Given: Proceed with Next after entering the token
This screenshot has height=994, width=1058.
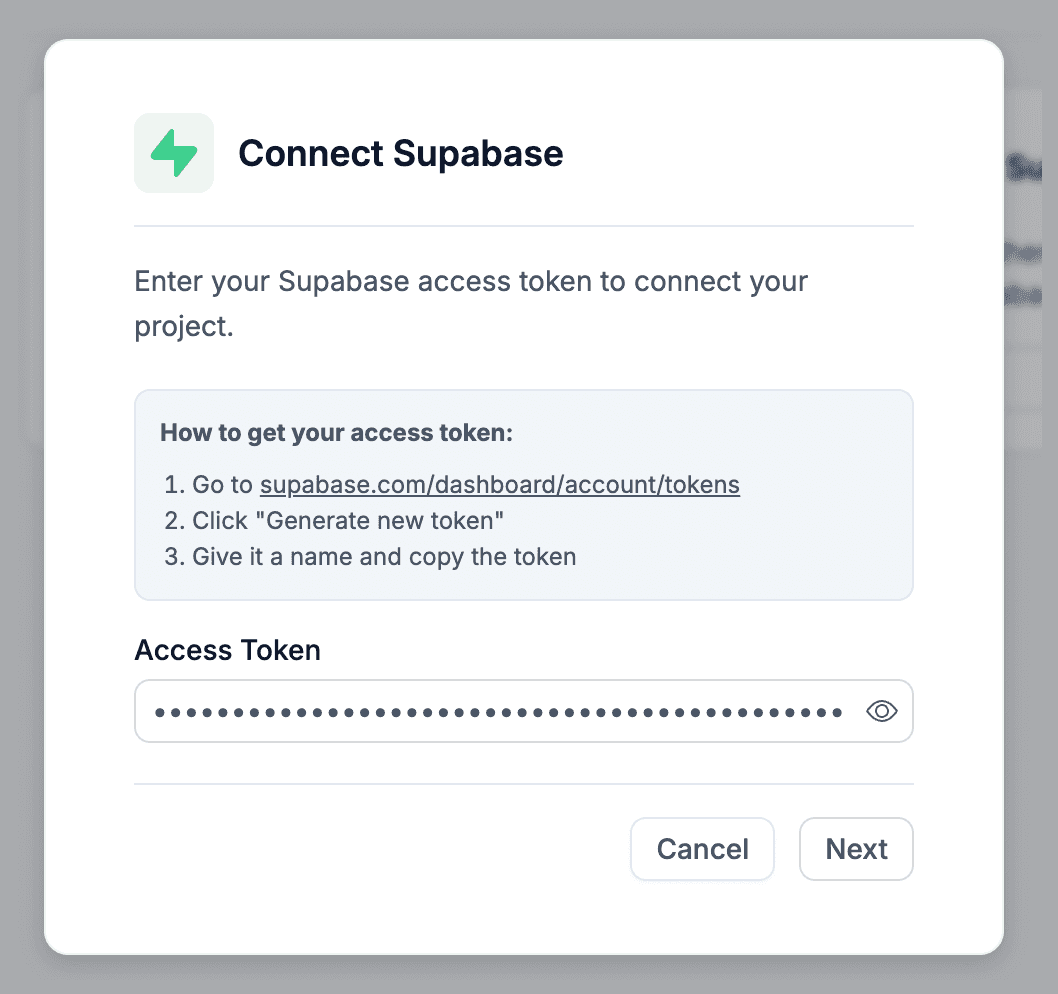Looking at the screenshot, I should pos(856,848).
